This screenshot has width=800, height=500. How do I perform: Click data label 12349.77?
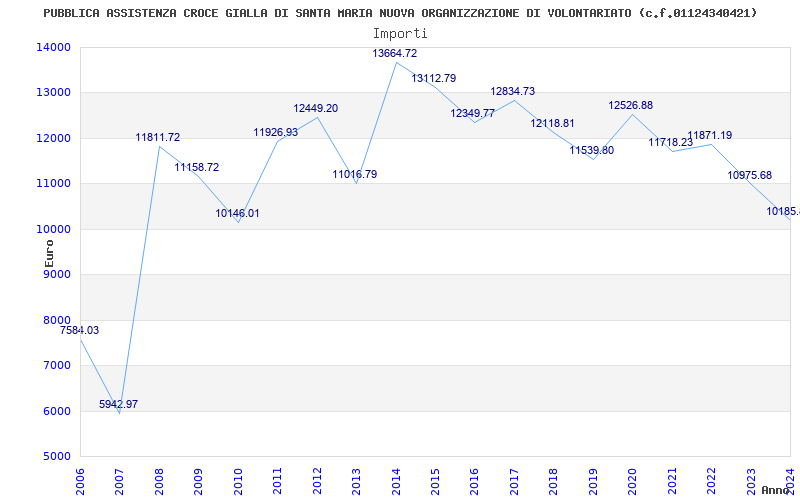[x=472, y=113]
